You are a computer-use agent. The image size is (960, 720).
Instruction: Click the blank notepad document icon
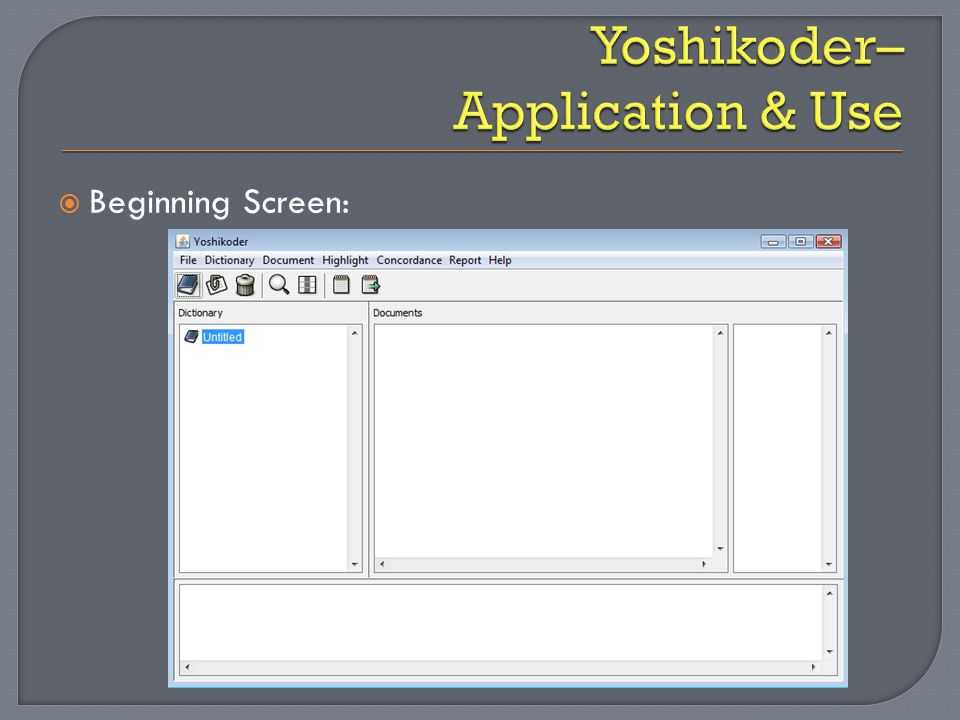point(341,285)
